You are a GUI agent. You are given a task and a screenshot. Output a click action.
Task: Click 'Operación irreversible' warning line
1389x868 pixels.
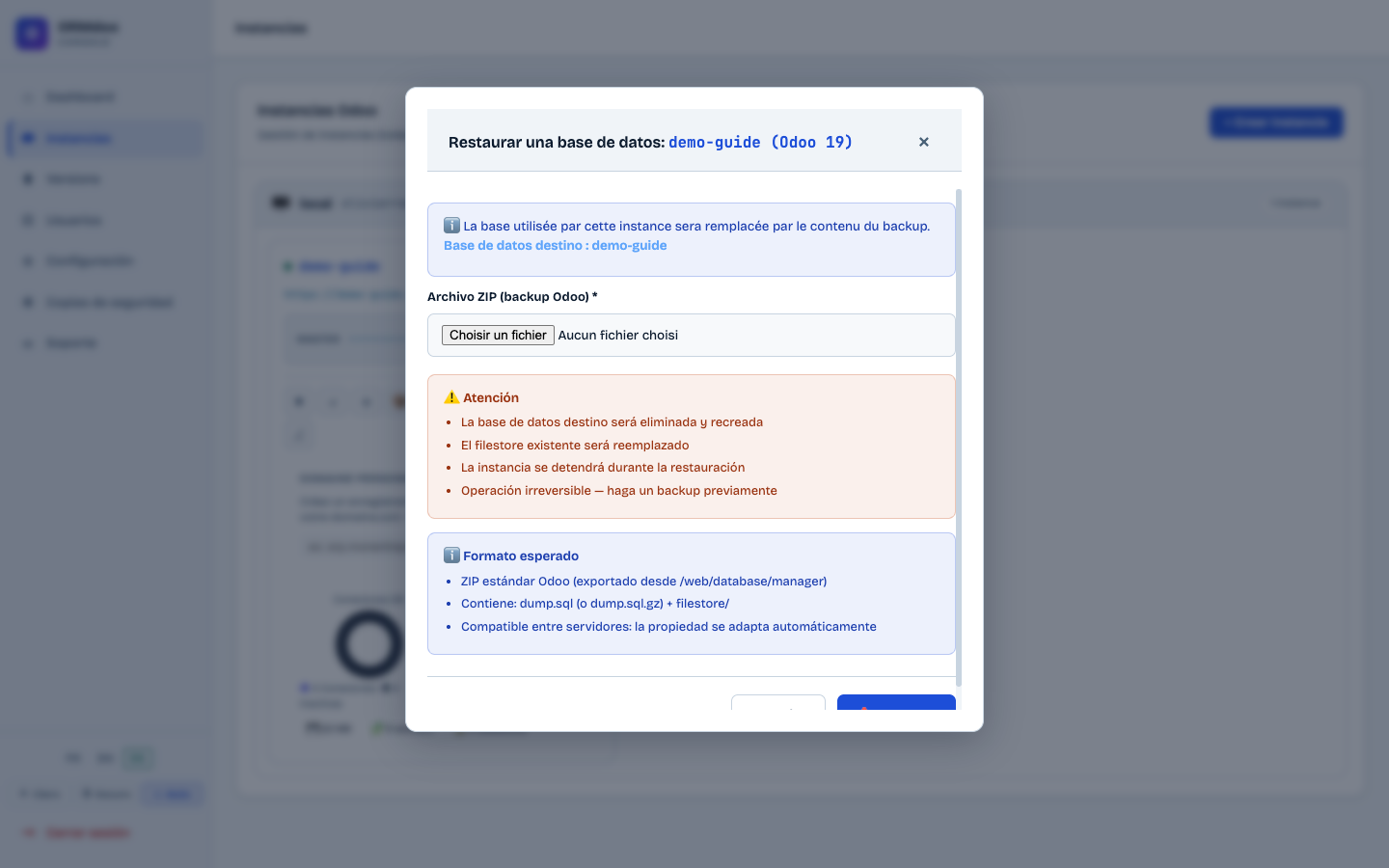(x=618, y=491)
